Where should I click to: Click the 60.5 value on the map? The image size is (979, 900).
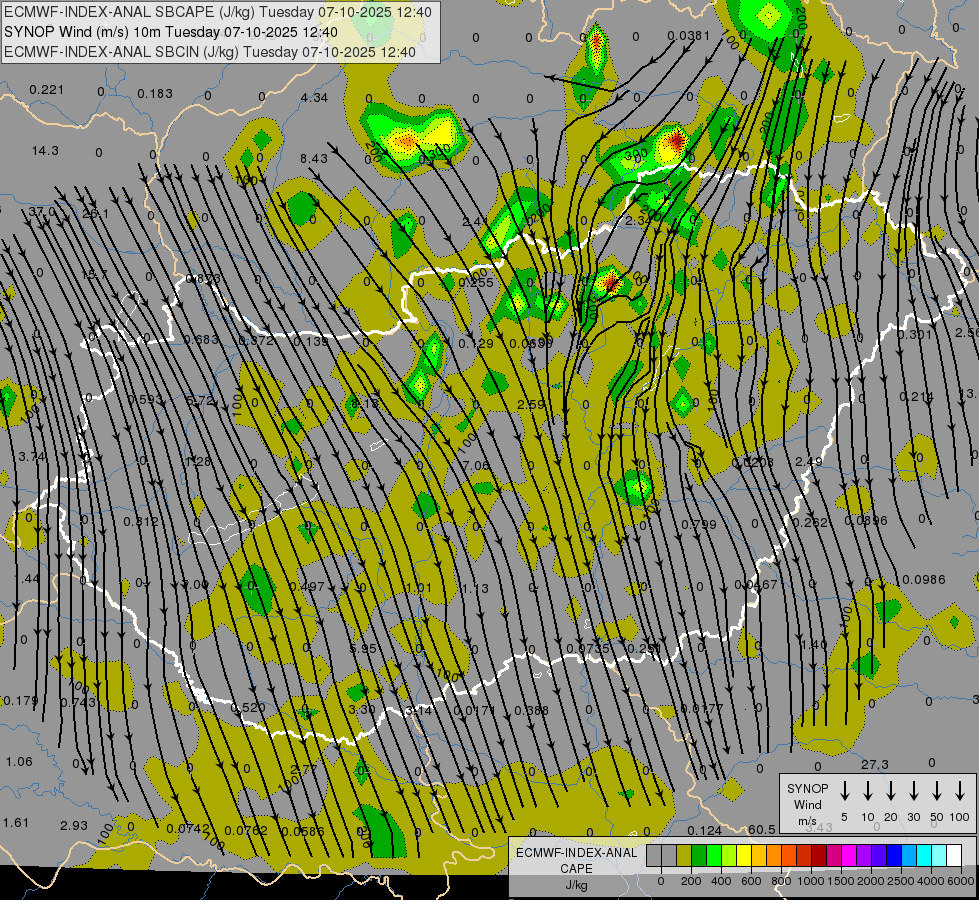761,830
